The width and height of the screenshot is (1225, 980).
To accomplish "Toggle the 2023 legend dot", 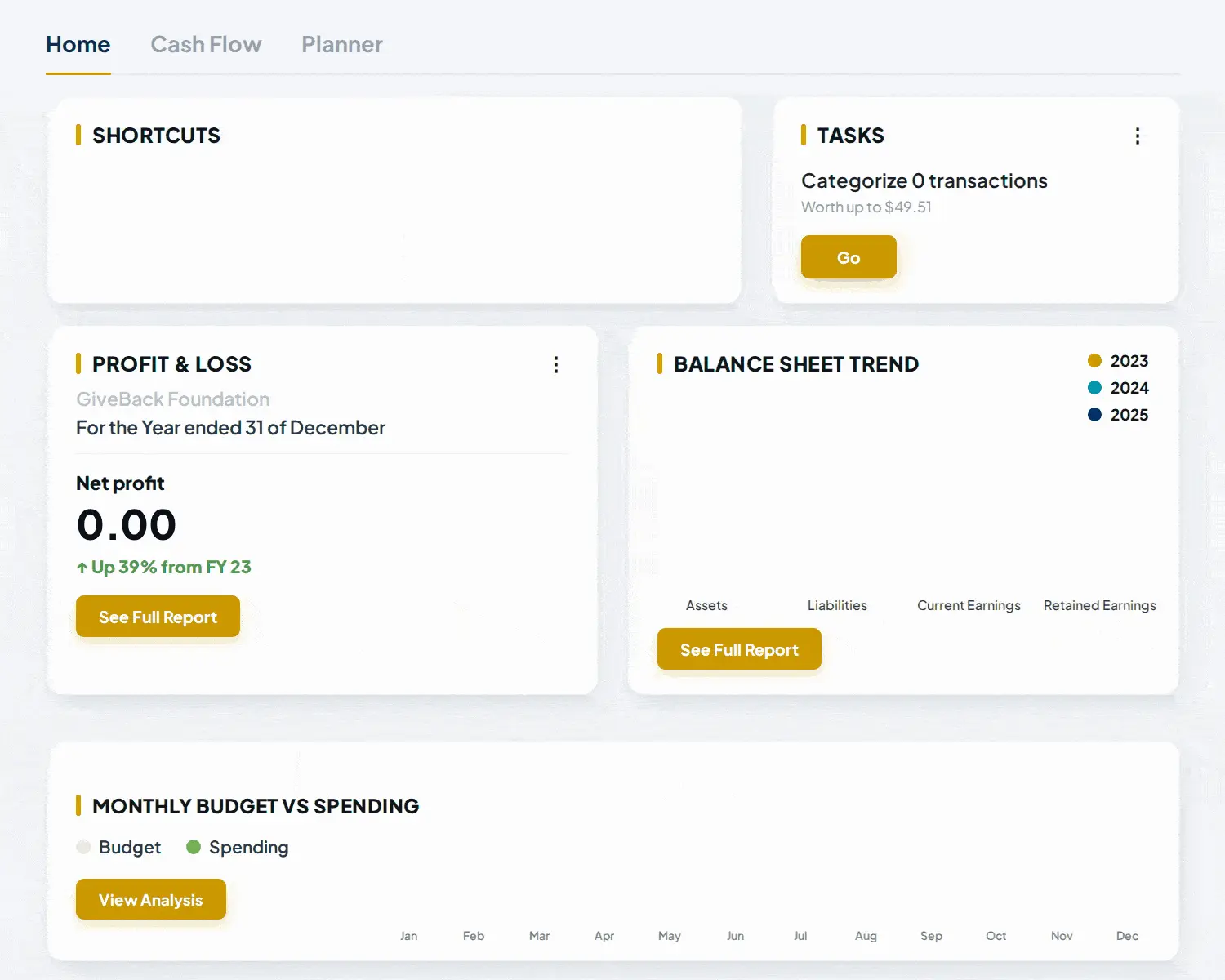I will coord(1095,361).
